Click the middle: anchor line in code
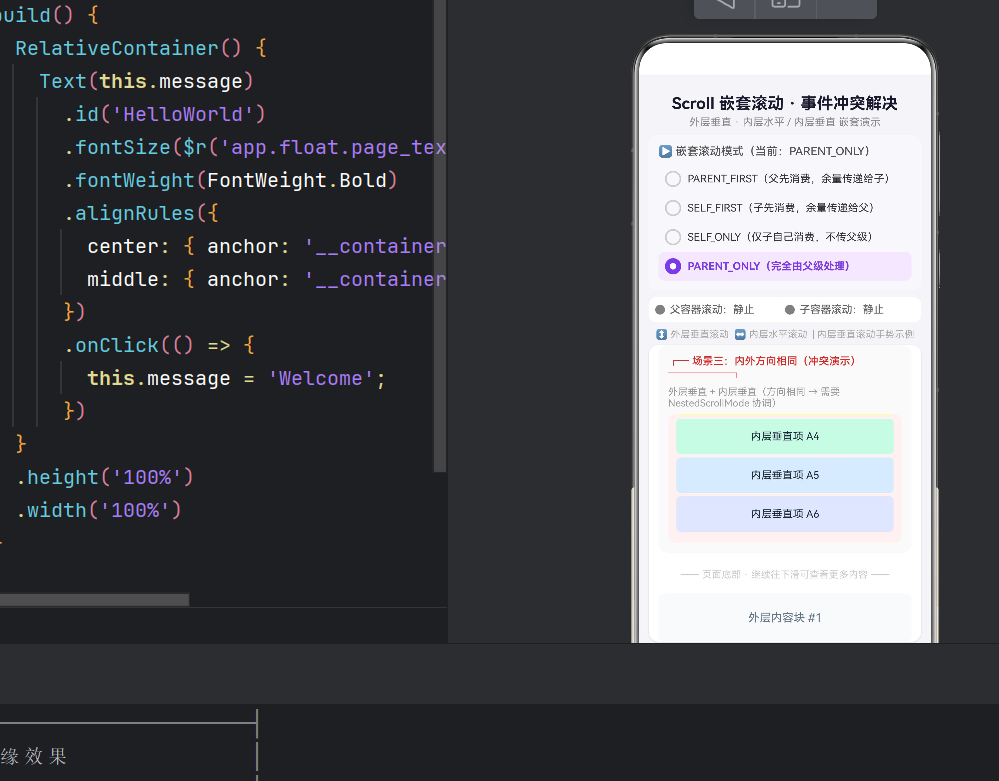Image resolution: width=999 pixels, height=781 pixels. pos(266,280)
